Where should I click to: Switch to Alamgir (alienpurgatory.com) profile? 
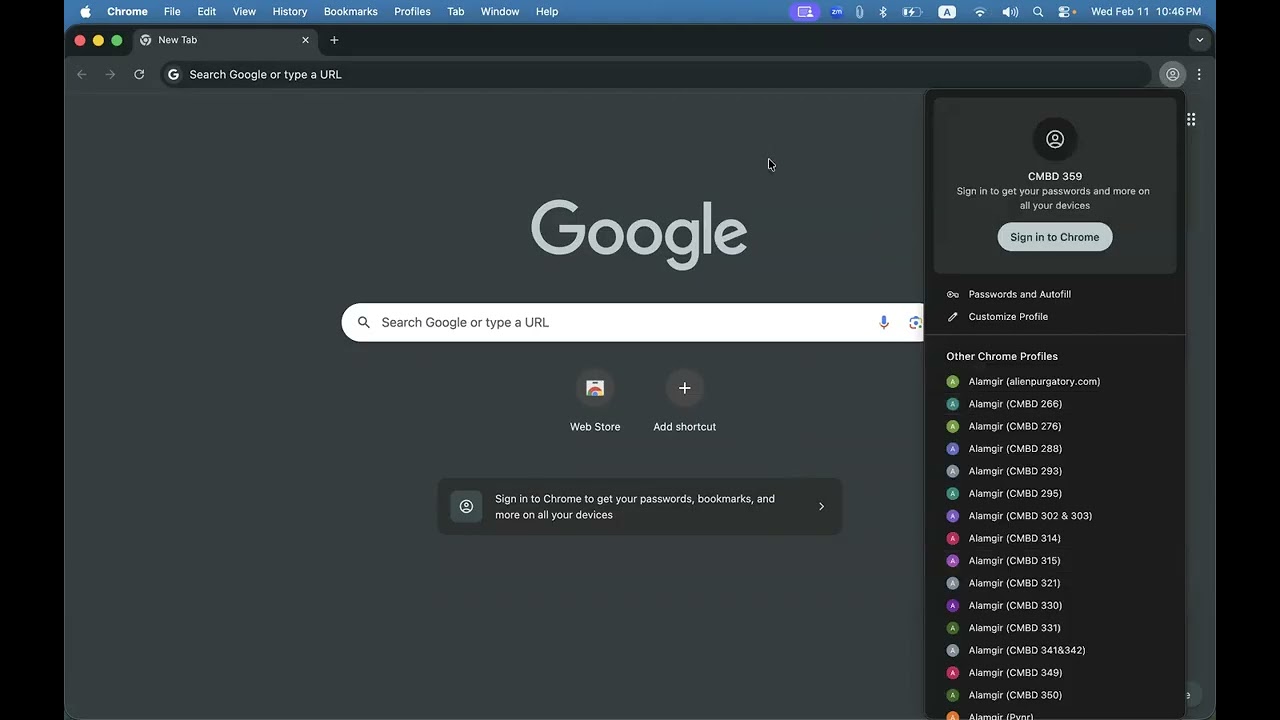[1055, 381]
